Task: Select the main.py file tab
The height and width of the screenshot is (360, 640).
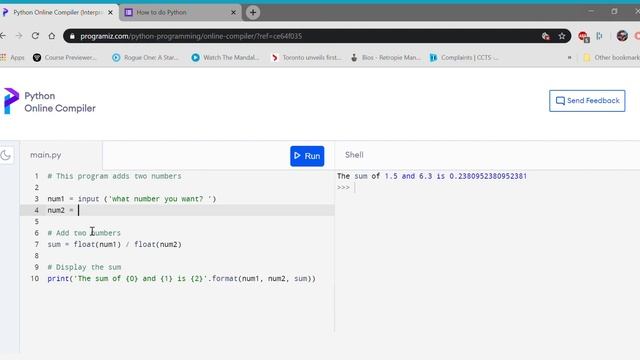Action: [x=46, y=155]
